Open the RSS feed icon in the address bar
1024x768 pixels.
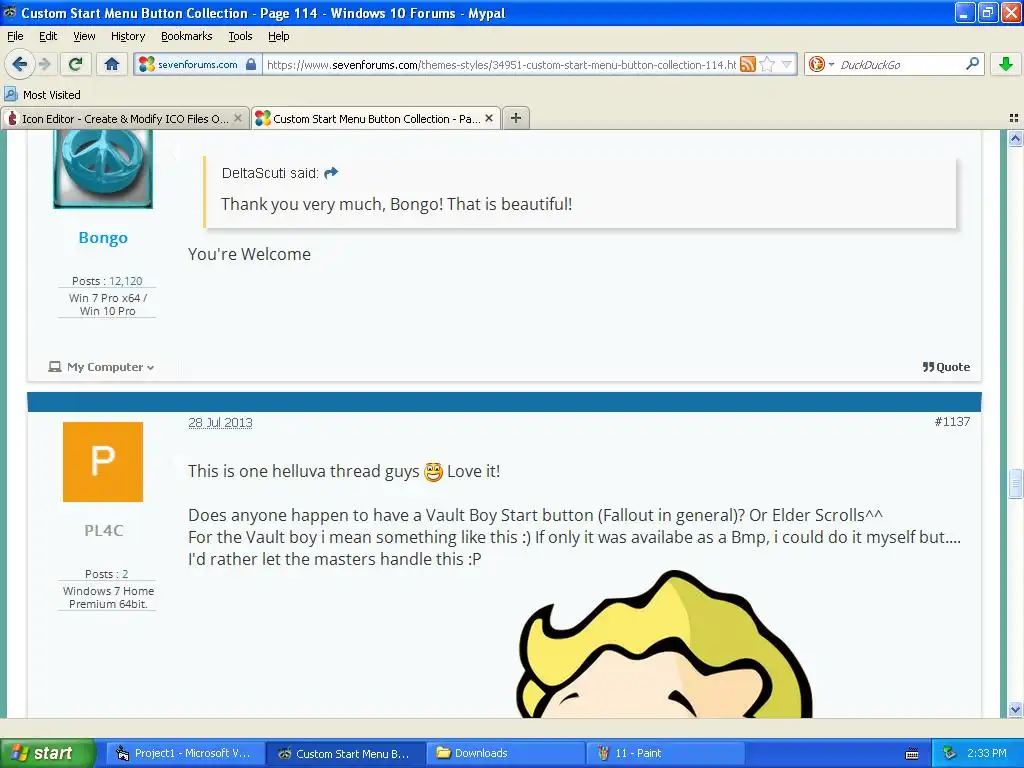click(748, 64)
